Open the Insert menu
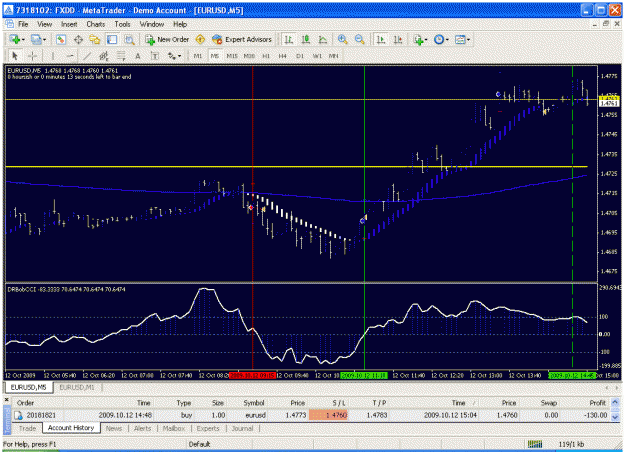Viewport: 625px width, 452px height. click(69, 24)
